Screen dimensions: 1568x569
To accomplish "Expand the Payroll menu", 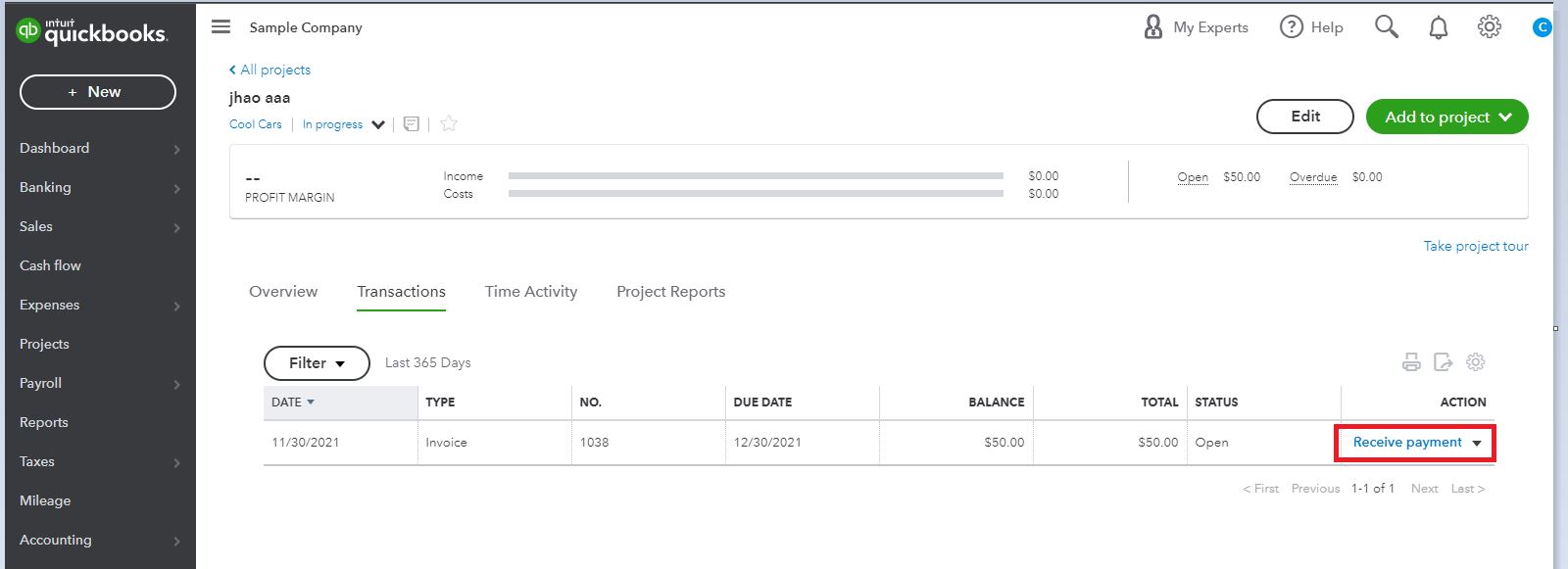I will (x=98, y=383).
